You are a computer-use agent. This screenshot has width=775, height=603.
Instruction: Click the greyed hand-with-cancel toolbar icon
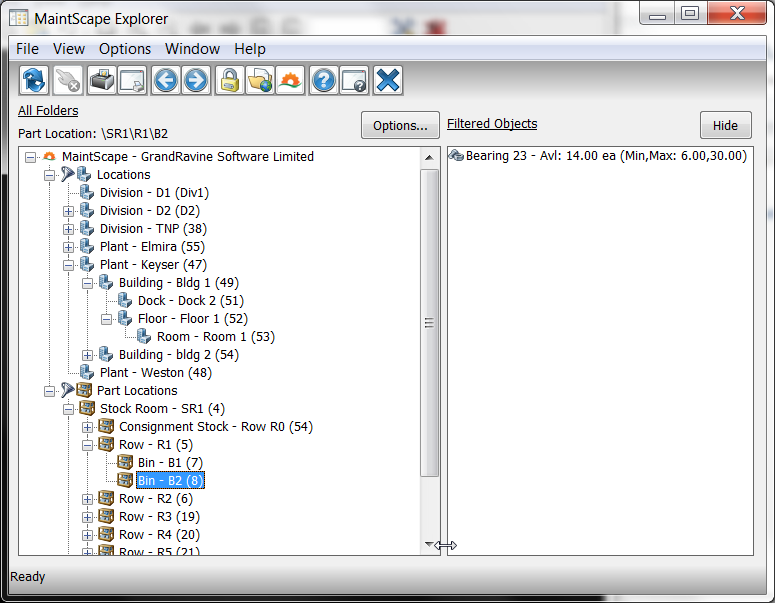67,80
